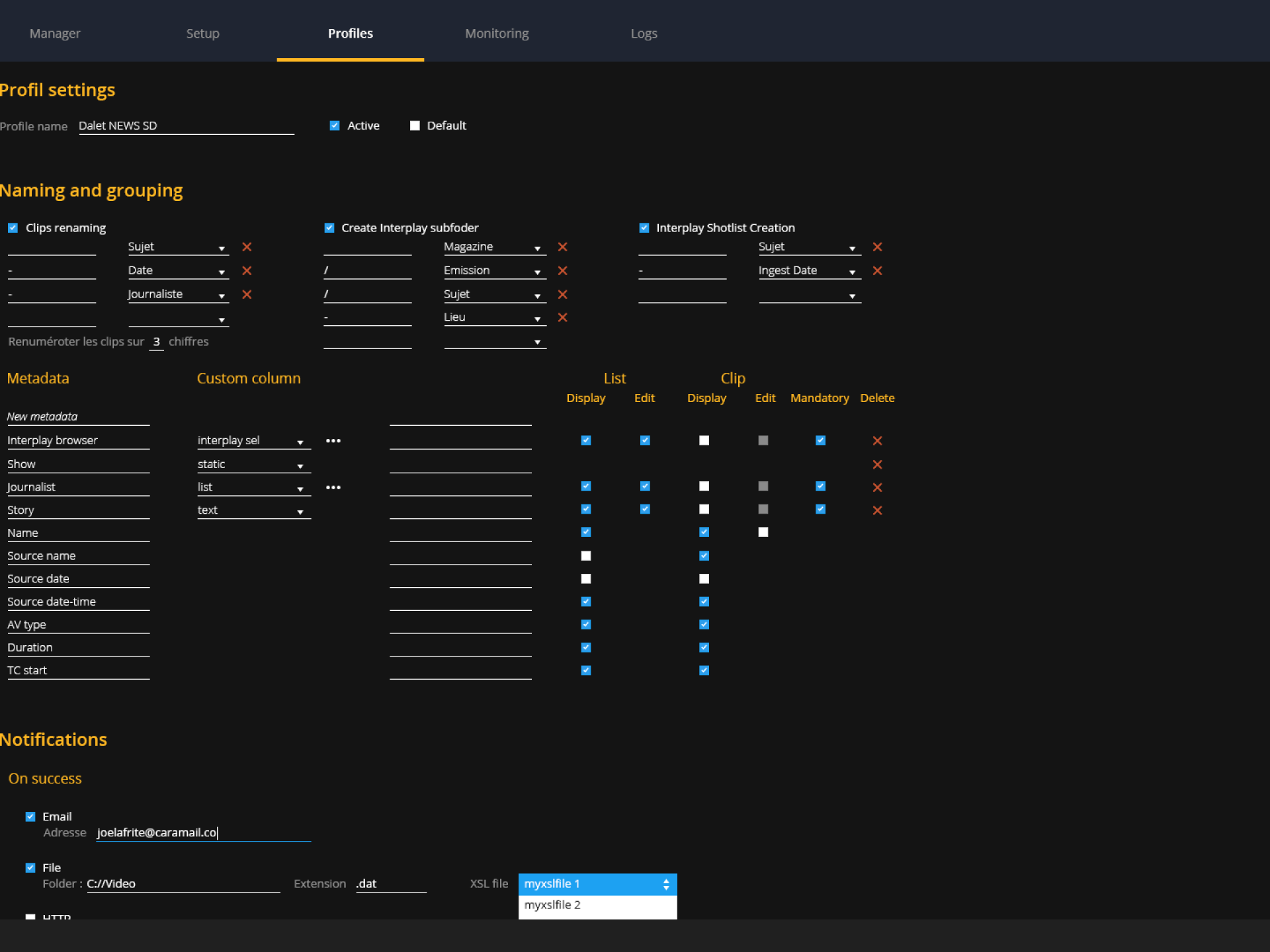Image resolution: width=1270 pixels, height=952 pixels.
Task: Toggle Mandatory for Interplay browser
Action: pos(821,440)
